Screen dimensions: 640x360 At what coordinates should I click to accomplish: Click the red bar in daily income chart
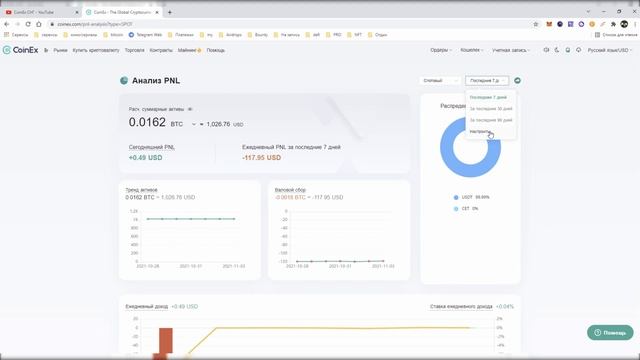166,340
